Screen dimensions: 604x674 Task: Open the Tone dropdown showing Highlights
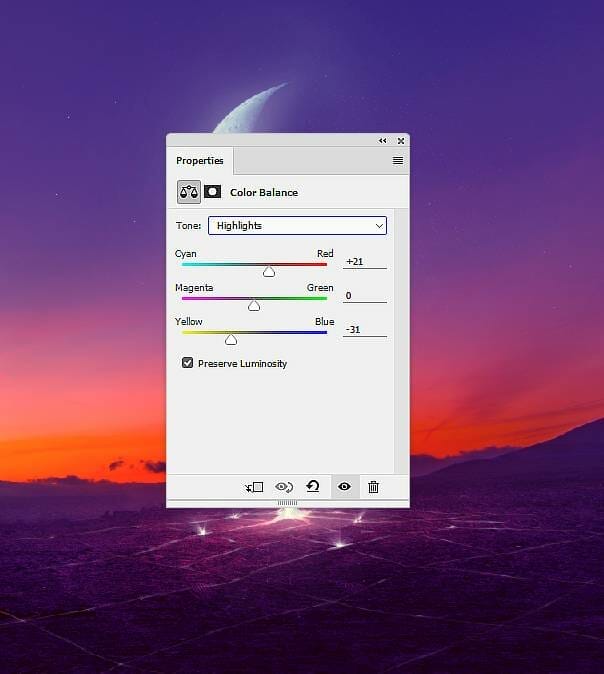point(297,225)
